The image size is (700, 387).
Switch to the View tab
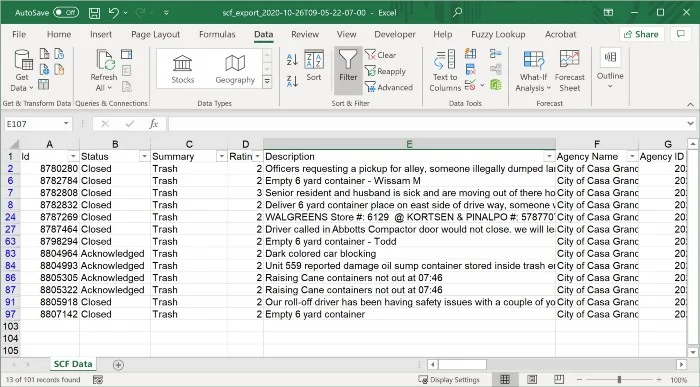pos(346,34)
